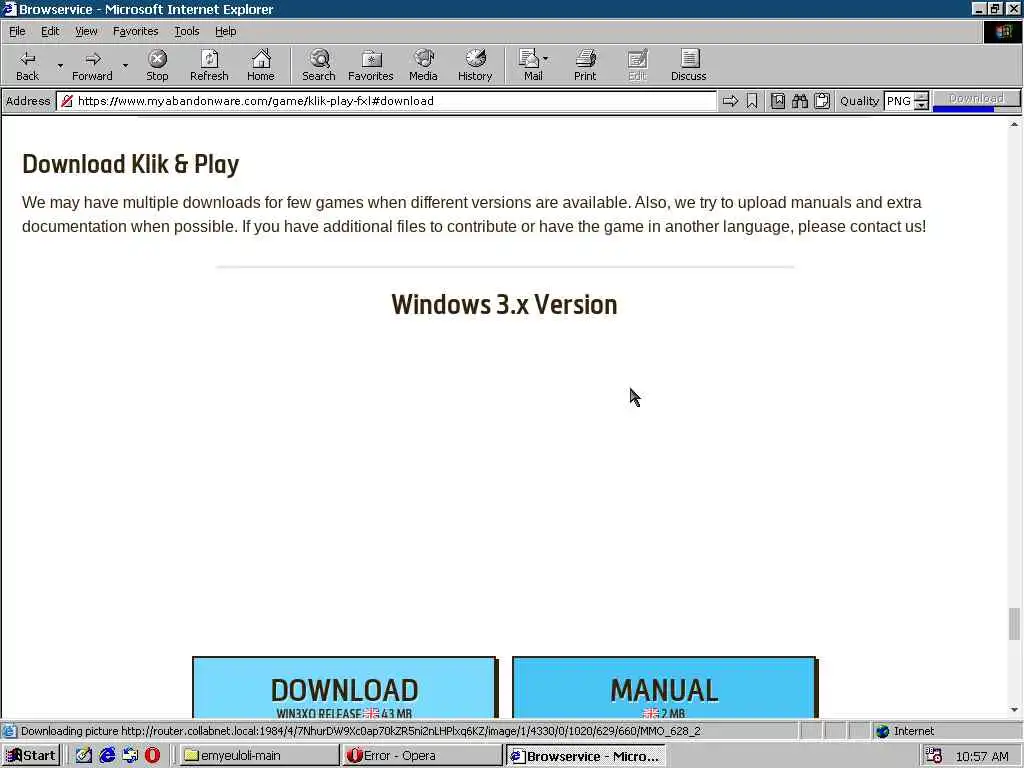
Task: Open the Edit menu
Action: 50,31
